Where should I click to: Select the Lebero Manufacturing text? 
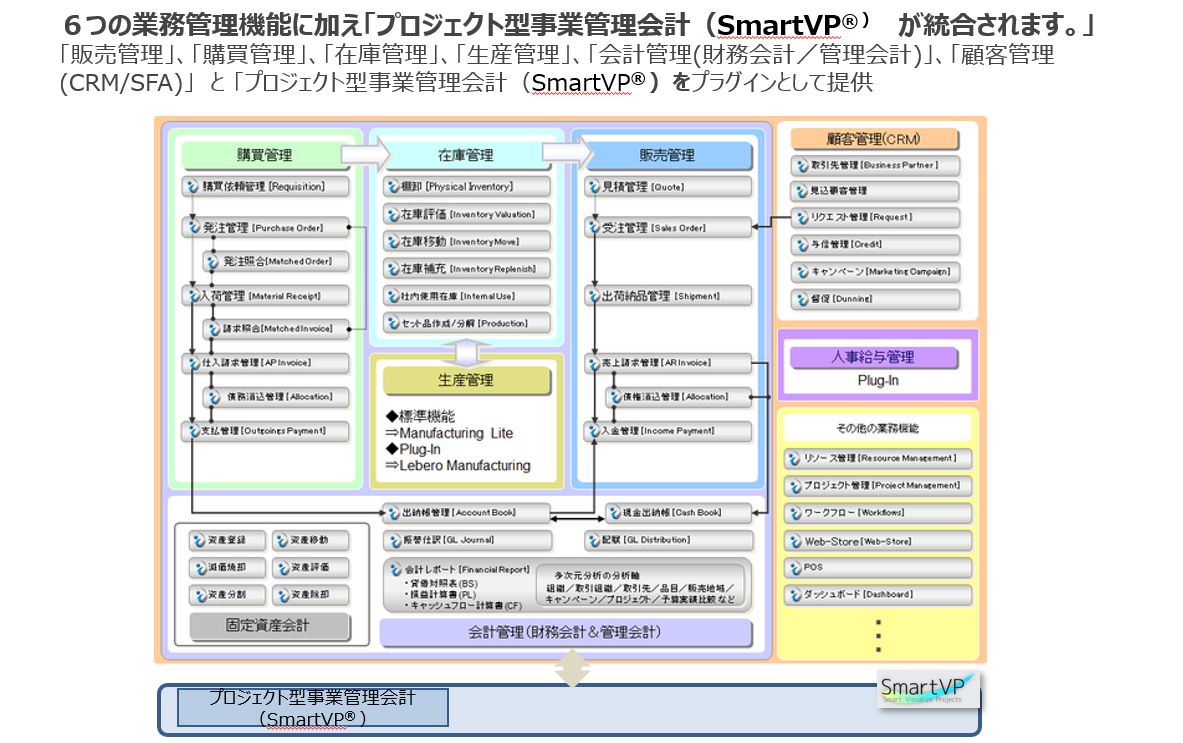pos(465,465)
